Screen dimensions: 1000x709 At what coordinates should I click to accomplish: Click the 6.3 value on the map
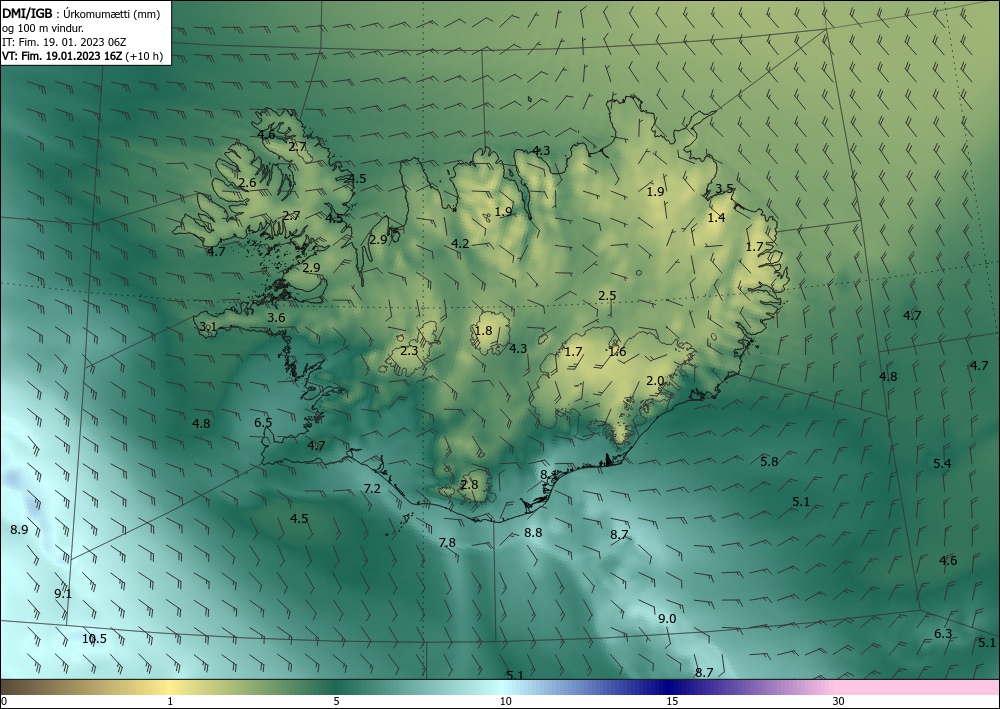[943, 633]
